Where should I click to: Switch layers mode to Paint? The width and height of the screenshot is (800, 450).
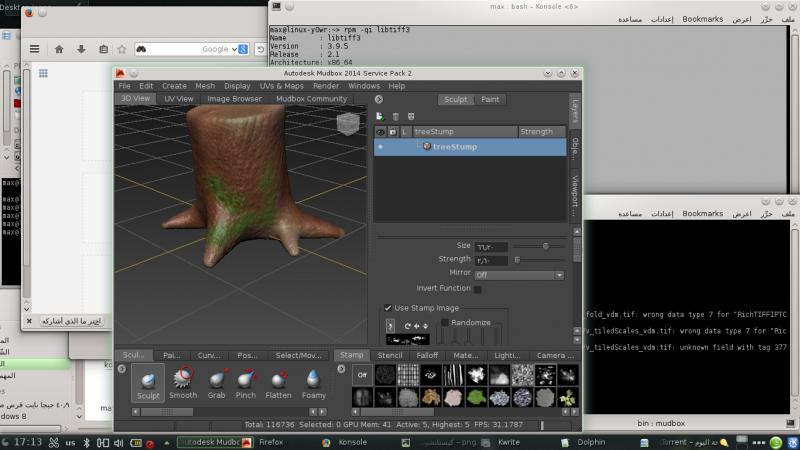click(490, 99)
